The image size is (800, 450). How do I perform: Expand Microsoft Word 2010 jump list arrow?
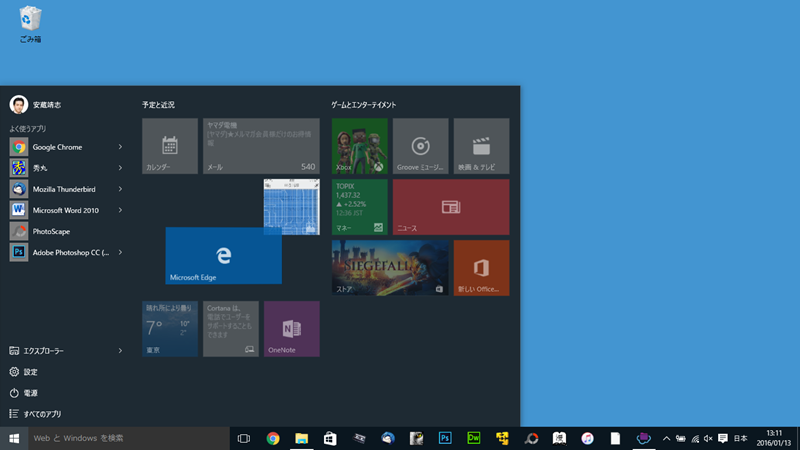click(x=120, y=210)
